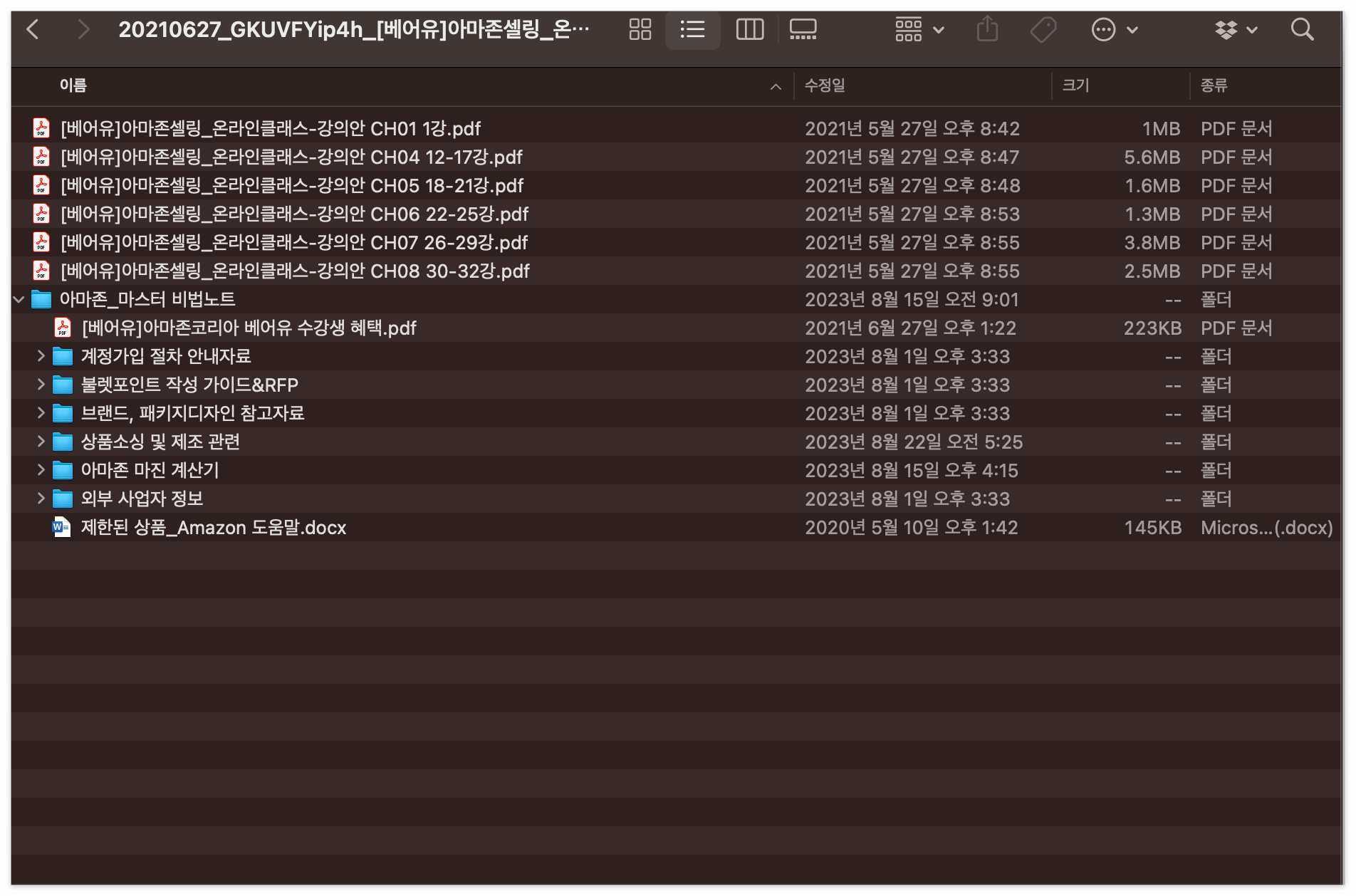Switch to gallery view
Screen dimensions: 1356x896
[x=803, y=29]
